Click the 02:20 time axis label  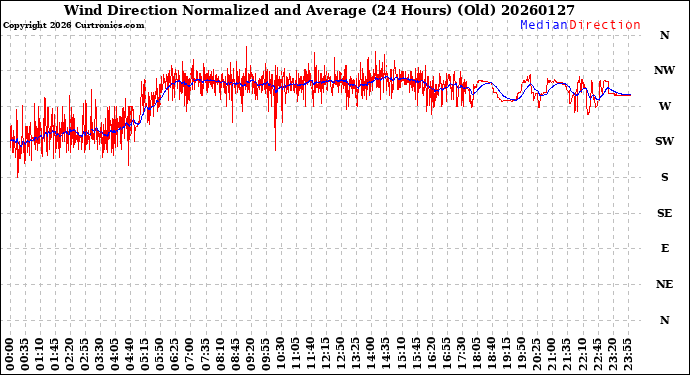pos(70,355)
